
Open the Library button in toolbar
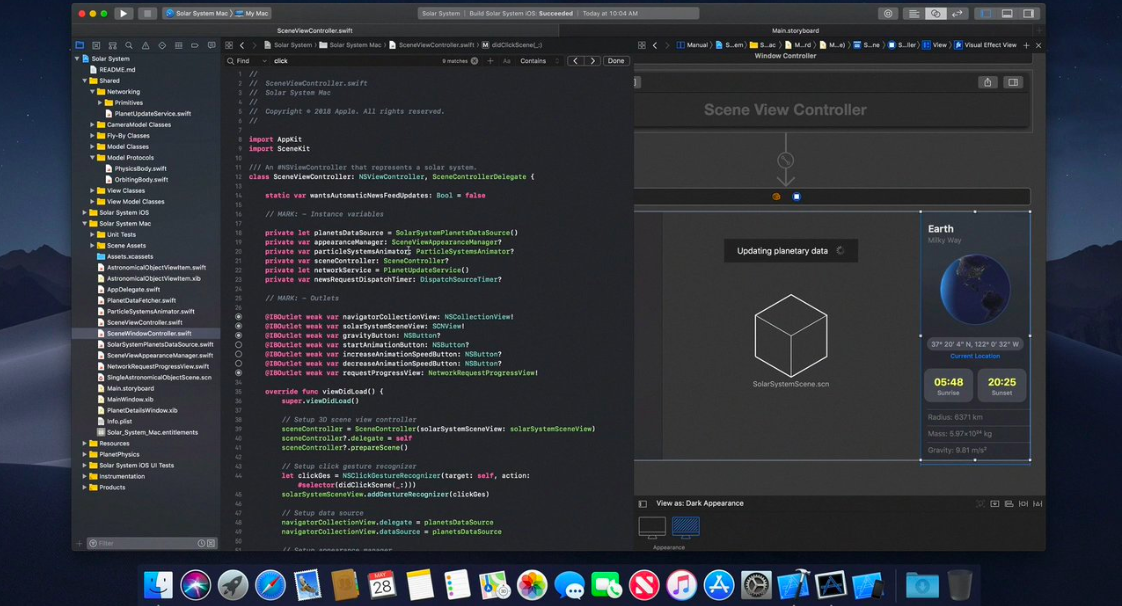point(888,13)
